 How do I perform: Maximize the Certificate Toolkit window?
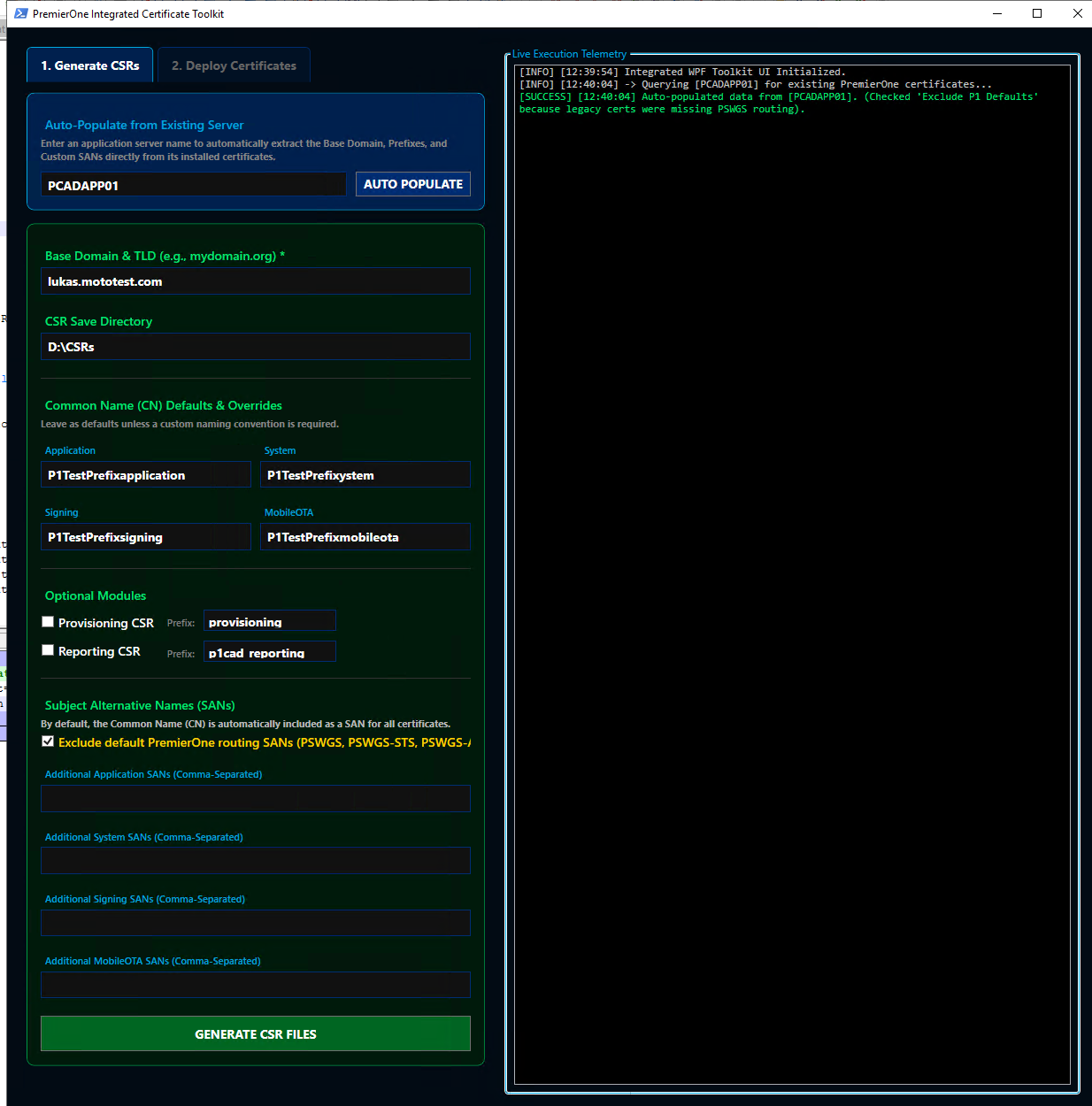click(x=1037, y=13)
